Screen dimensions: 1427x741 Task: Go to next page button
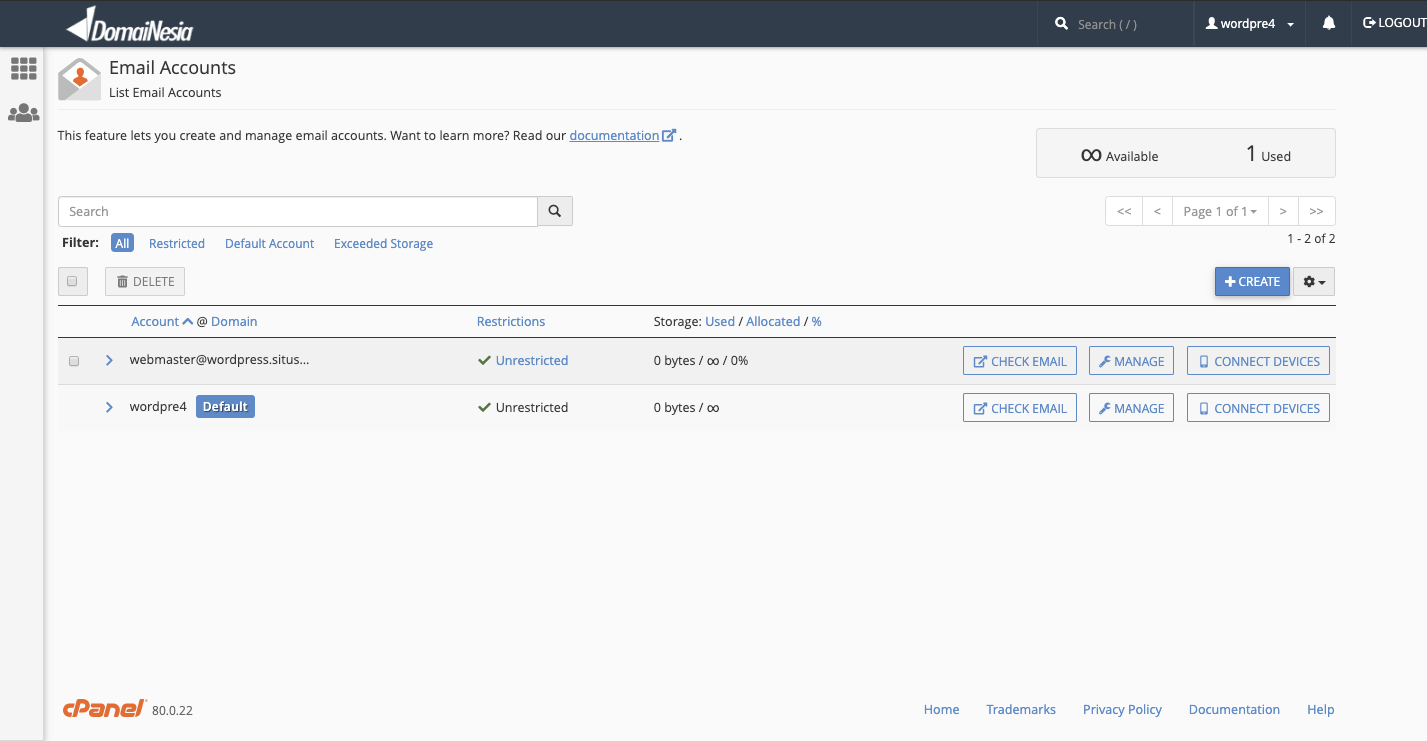click(1283, 211)
